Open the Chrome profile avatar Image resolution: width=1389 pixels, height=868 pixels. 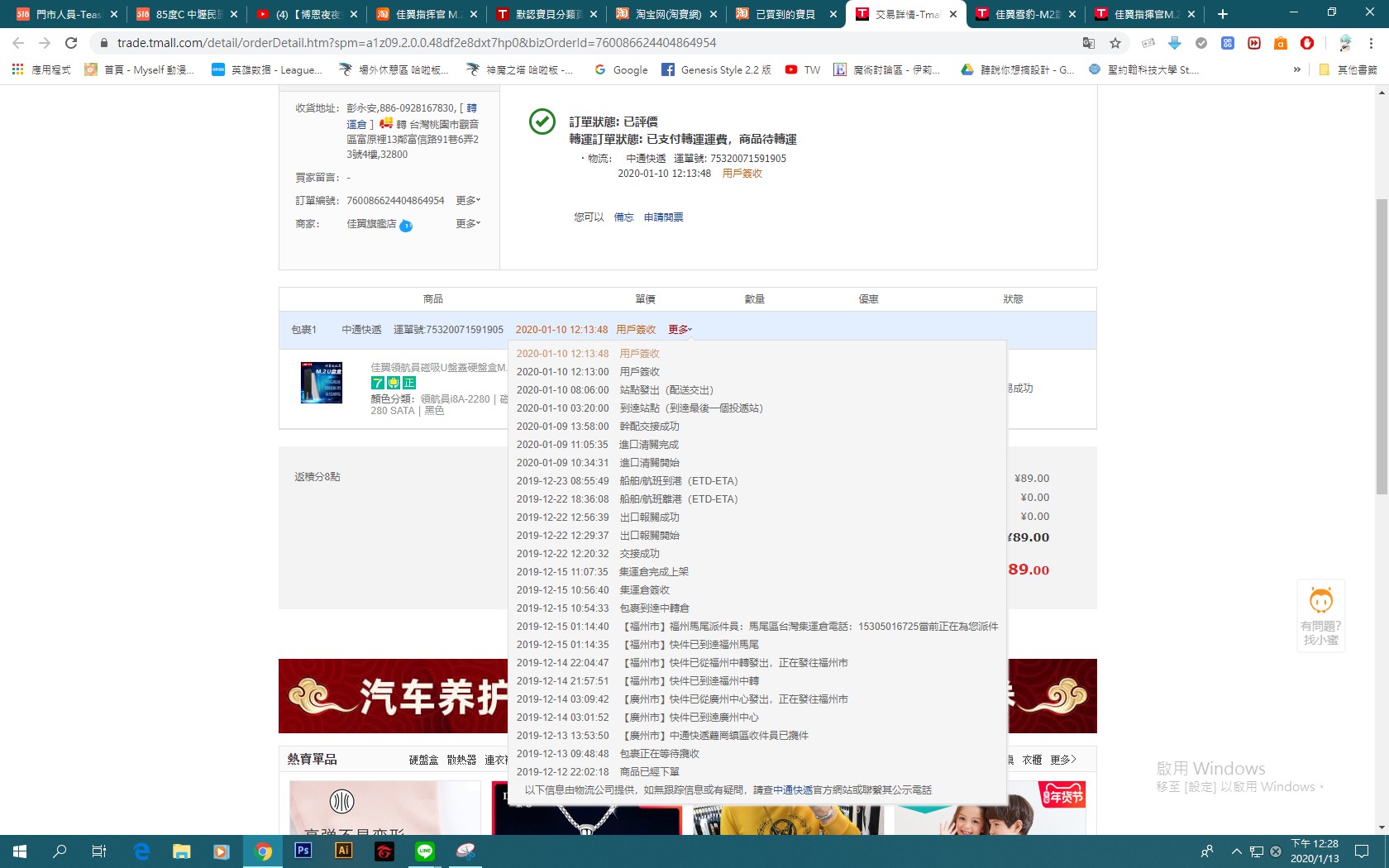[x=1345, y=43]
